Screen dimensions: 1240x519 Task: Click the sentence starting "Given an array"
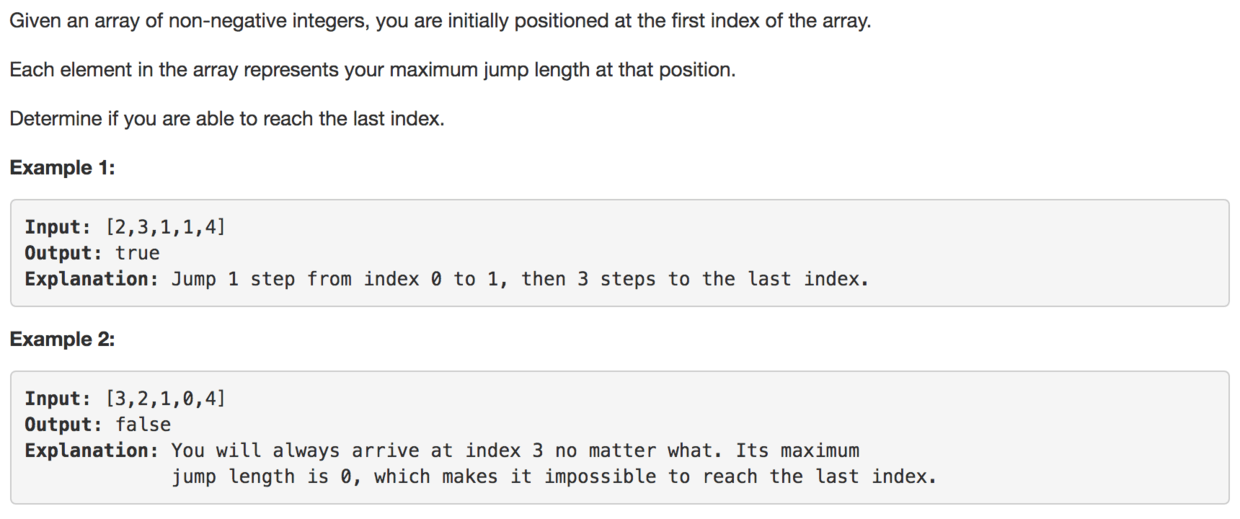(440, 21)
